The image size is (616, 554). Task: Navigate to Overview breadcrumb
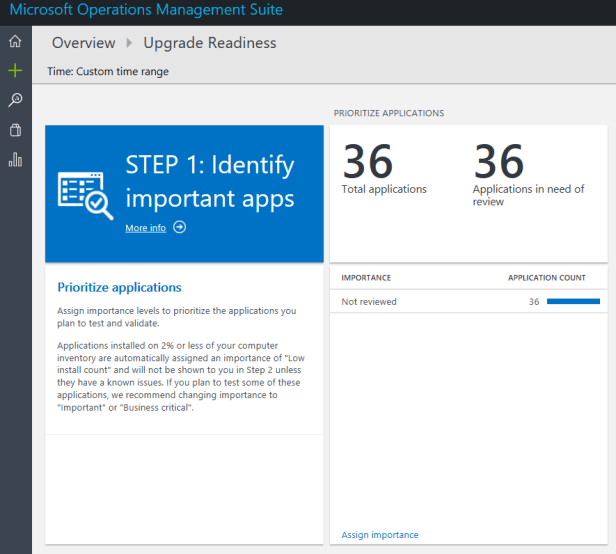[x=84, y=43]
